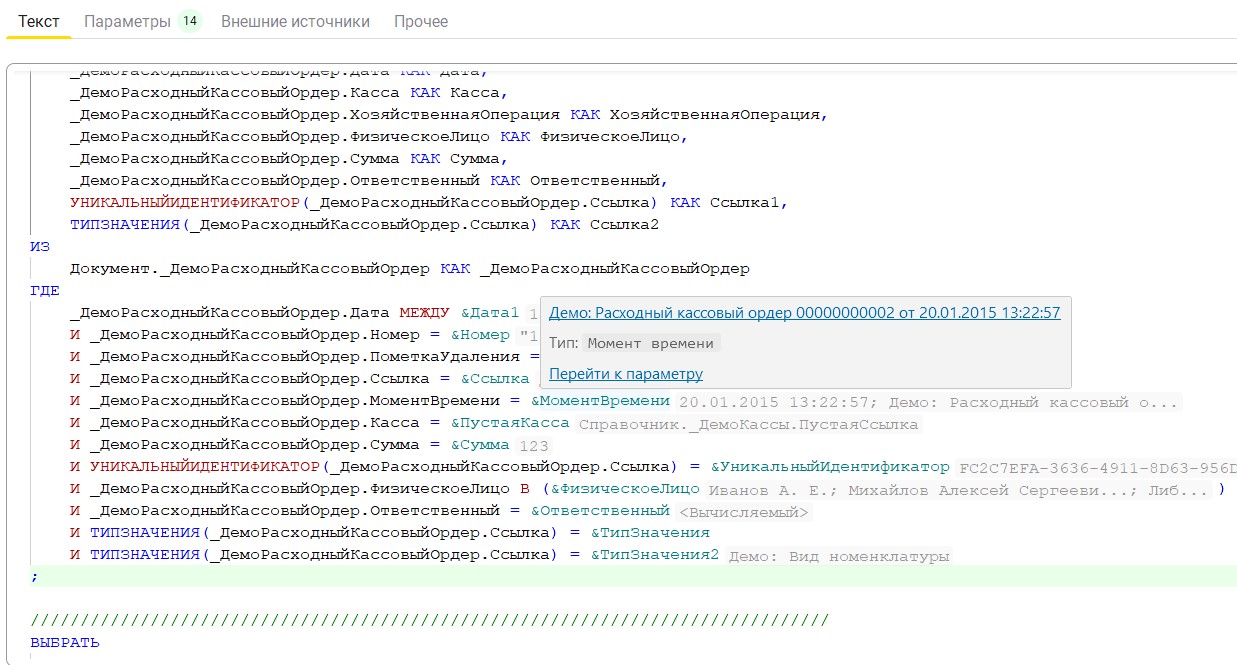
Task: Click the КАК Ссылка2 alias
Action: [x=605, y=225]
